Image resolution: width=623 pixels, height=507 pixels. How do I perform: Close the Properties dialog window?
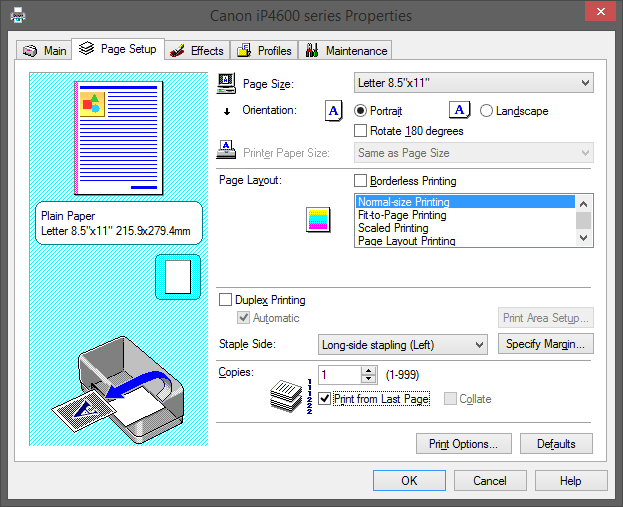601,12
